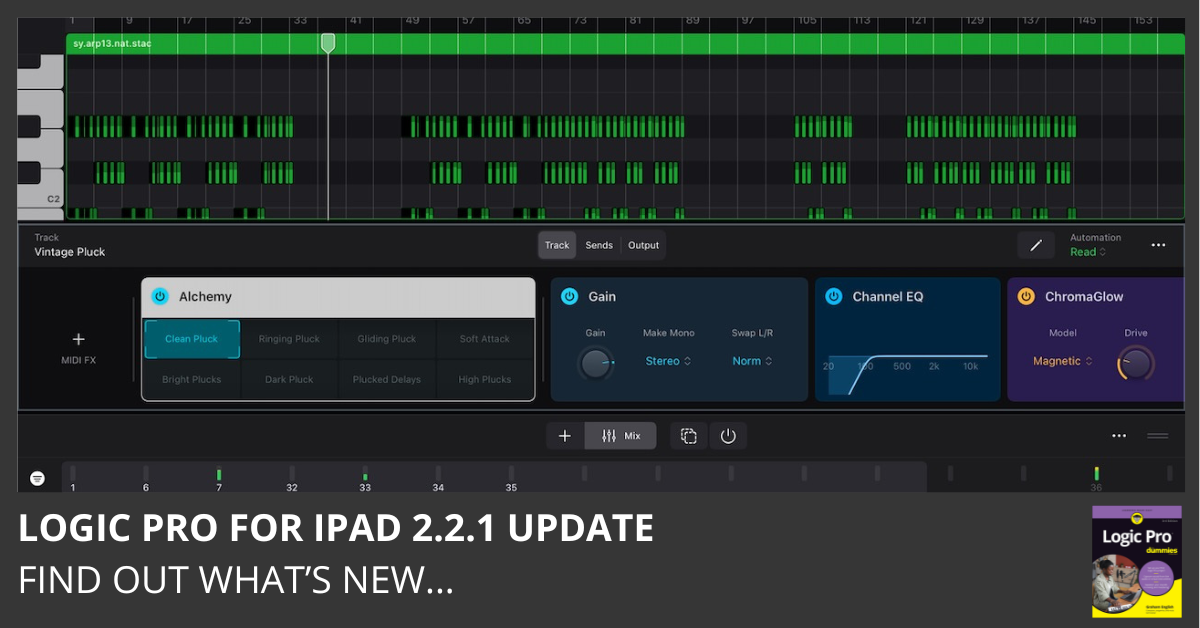
Task: Select the Ringing Pluck preset
Action: 289,339
